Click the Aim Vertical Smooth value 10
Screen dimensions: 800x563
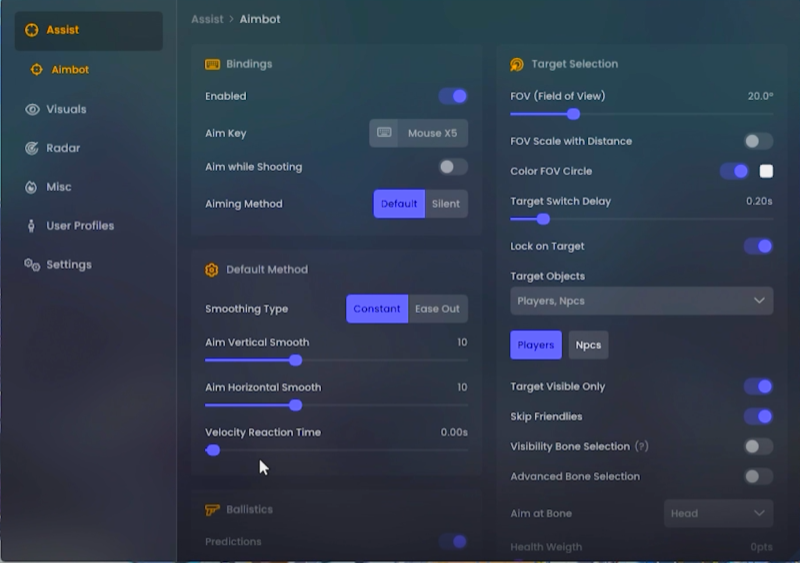tap(462, 342)
